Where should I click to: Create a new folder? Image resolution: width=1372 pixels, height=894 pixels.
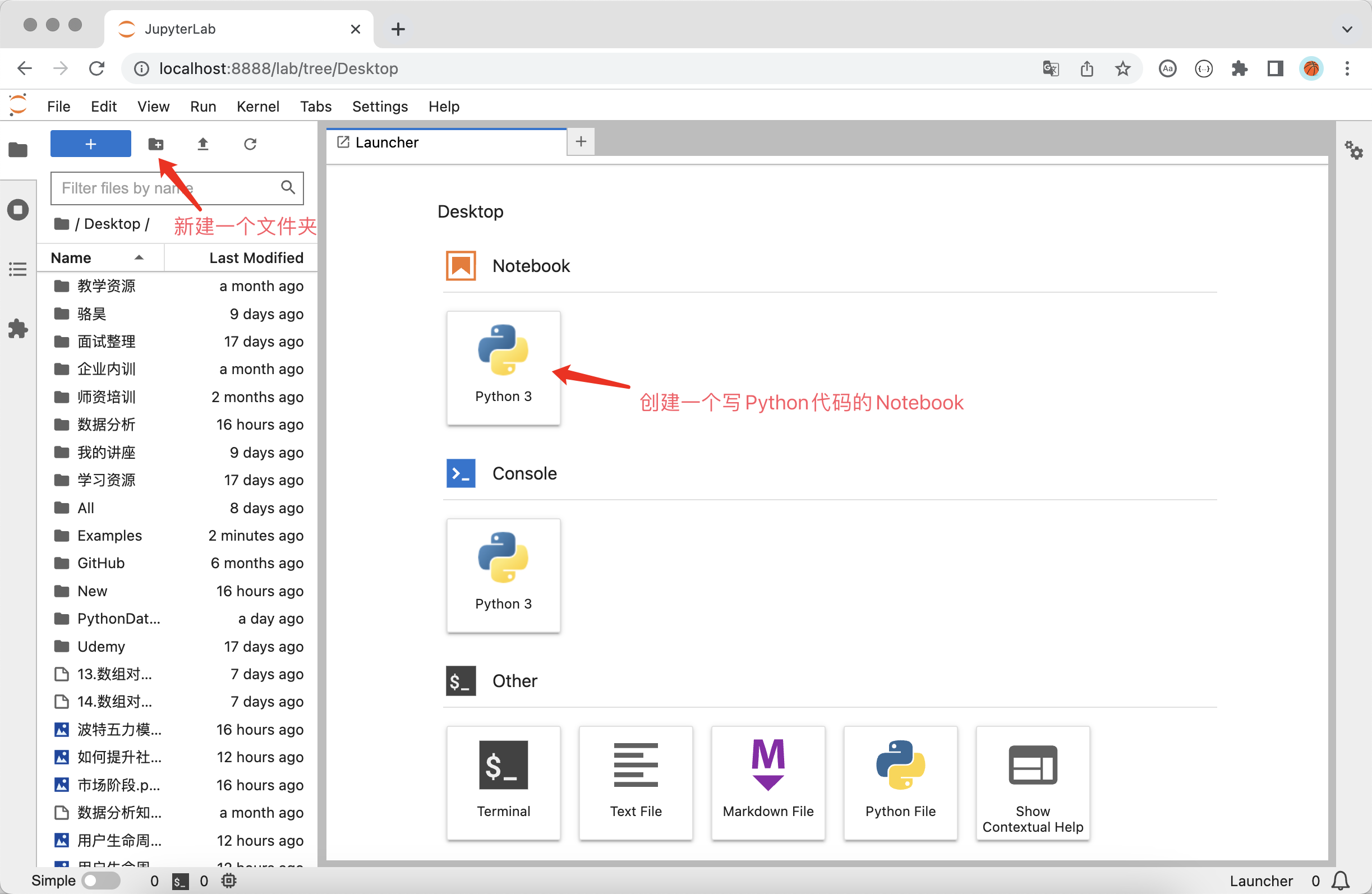tap(156, 144)
